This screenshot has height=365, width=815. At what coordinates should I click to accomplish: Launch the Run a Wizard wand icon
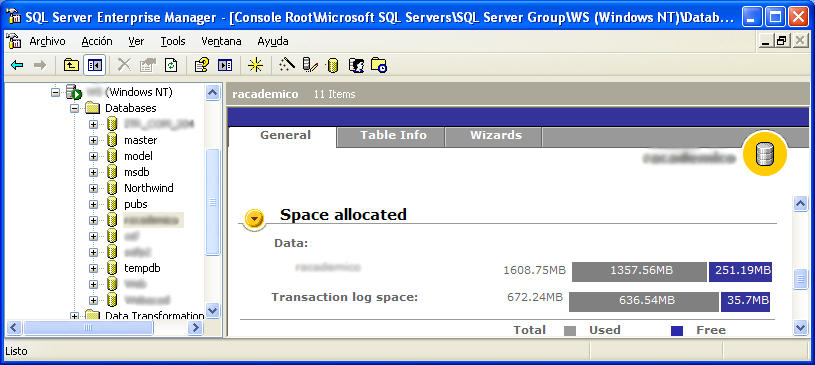[x=286, y=64]
